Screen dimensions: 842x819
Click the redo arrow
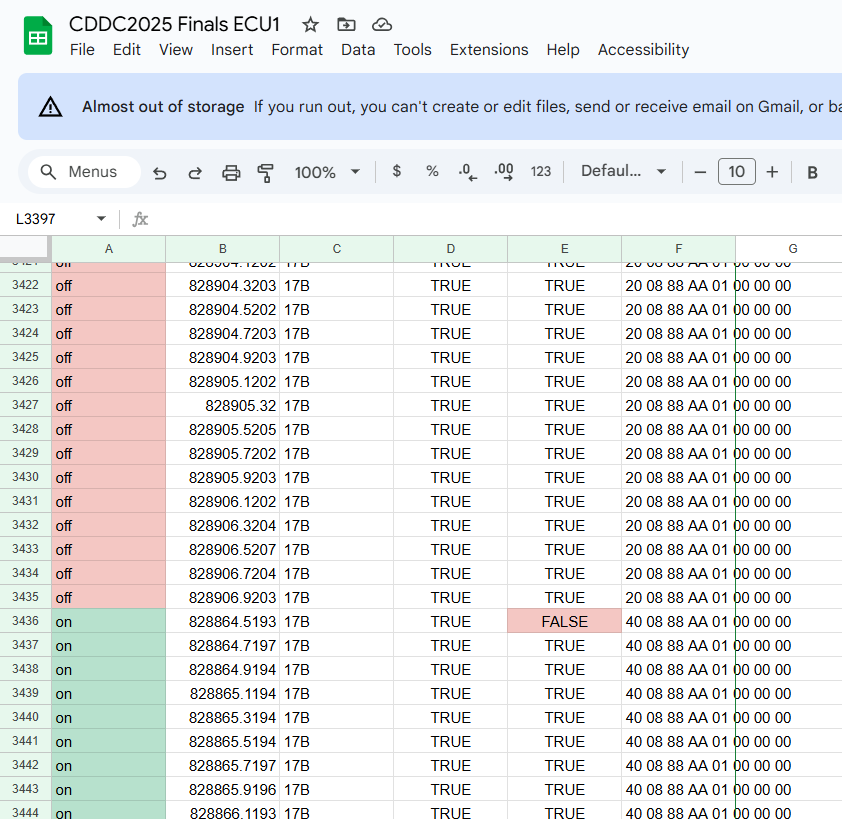pyautogui.click(x=195, y=172)
